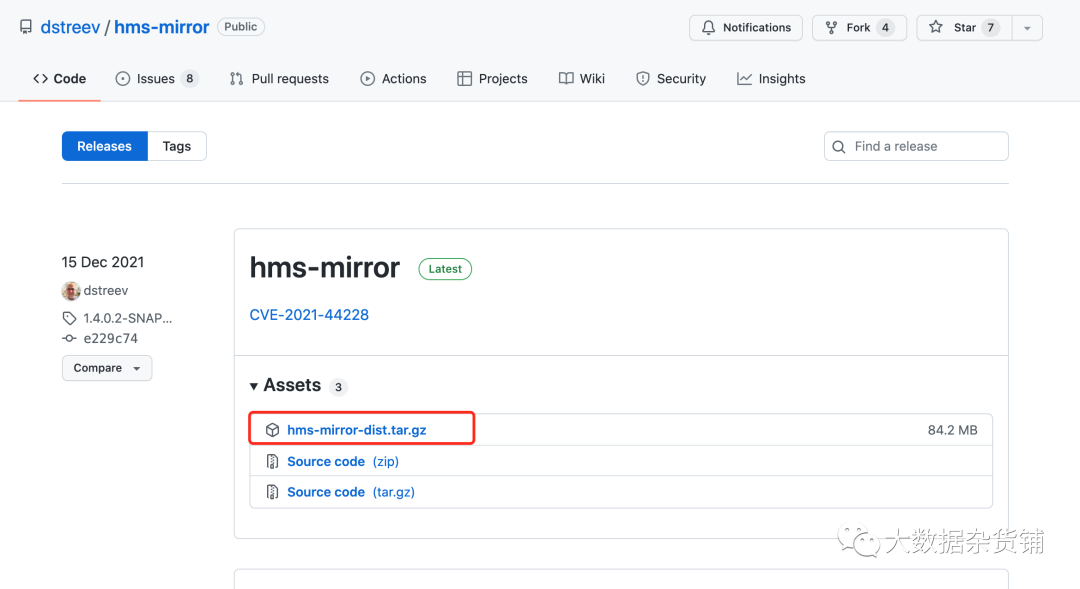The width and height of the screenshot is (1080, 589).
Task: Download Source code (tar.gz)
Action: pos(351,492)
